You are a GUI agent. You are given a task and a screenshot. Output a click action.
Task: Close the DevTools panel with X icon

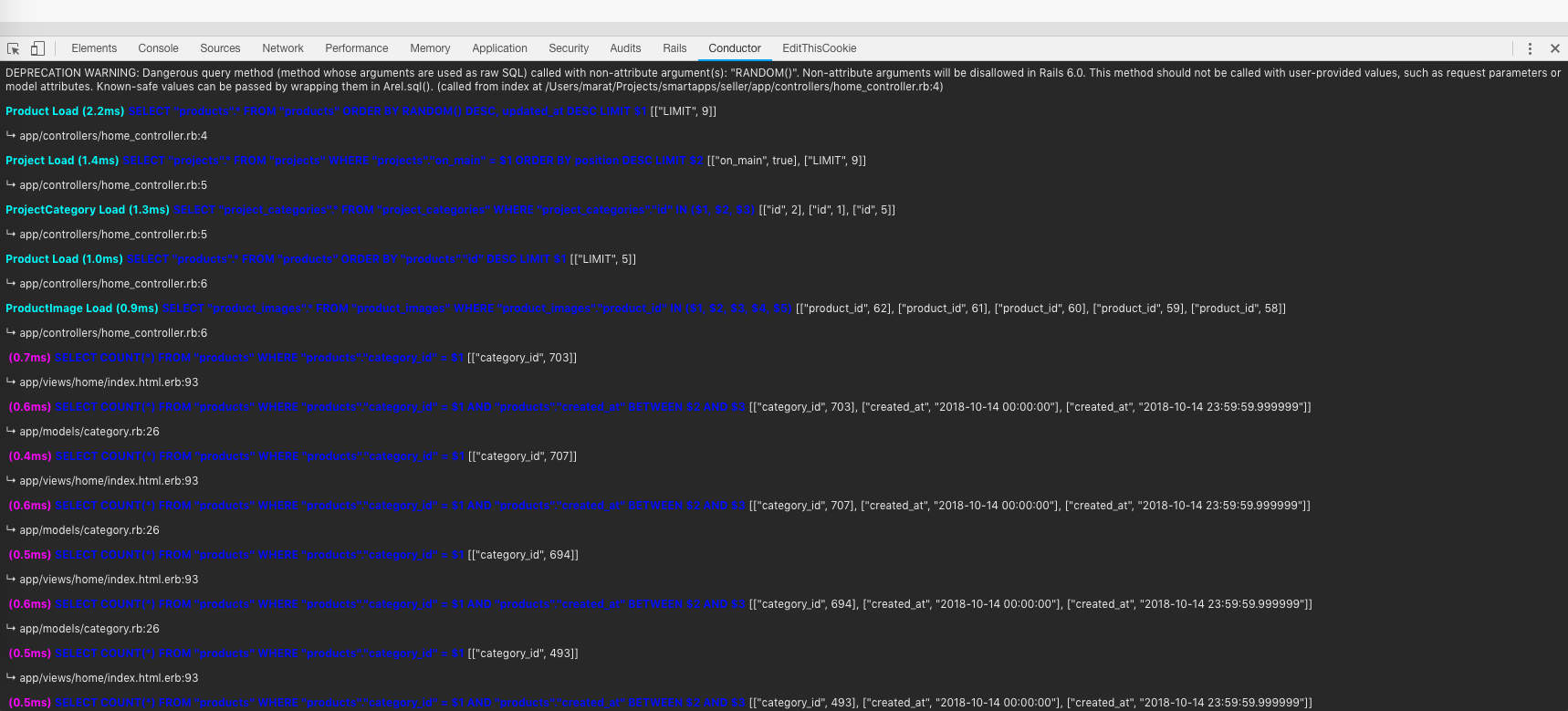(x=1555, y=48)
